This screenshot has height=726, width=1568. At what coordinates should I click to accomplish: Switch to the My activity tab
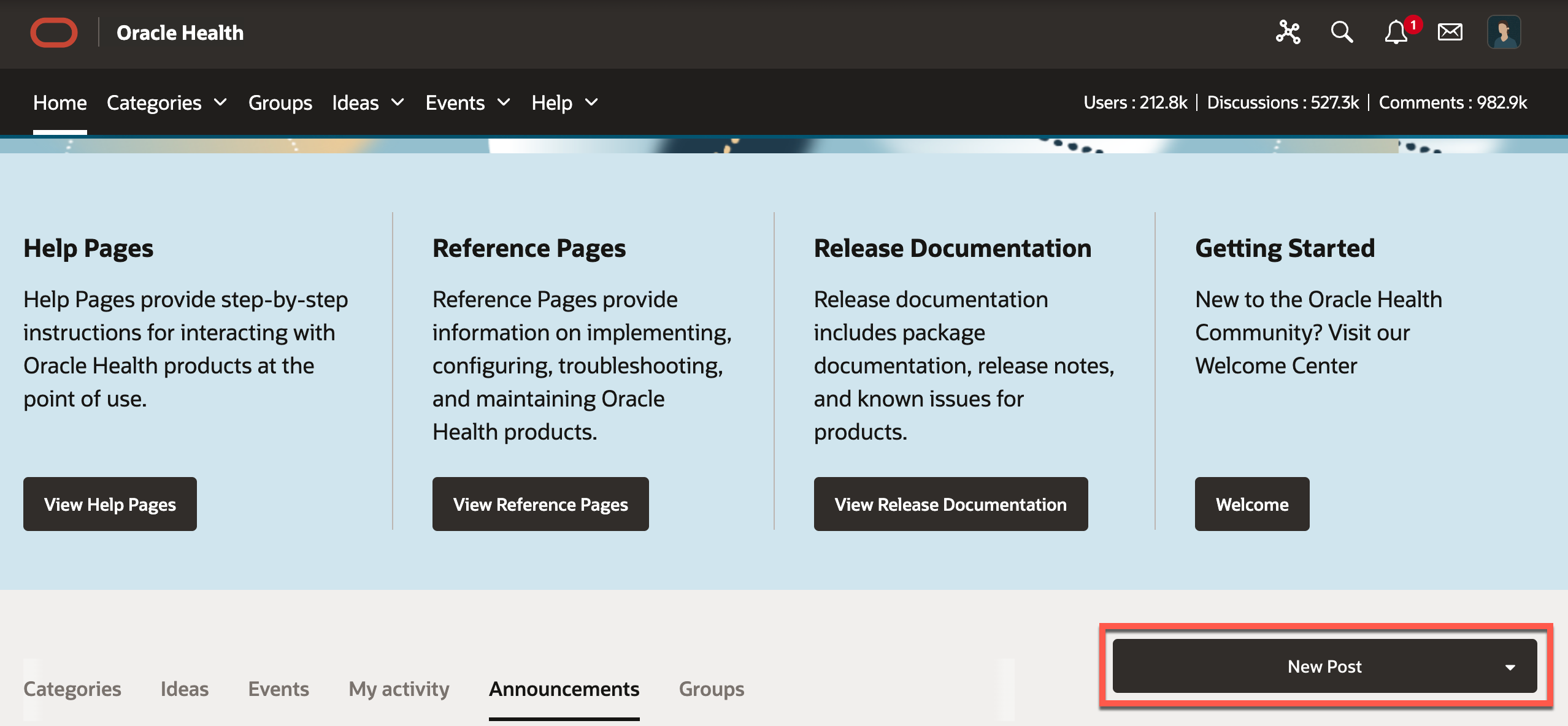click(x=399, y=689)
